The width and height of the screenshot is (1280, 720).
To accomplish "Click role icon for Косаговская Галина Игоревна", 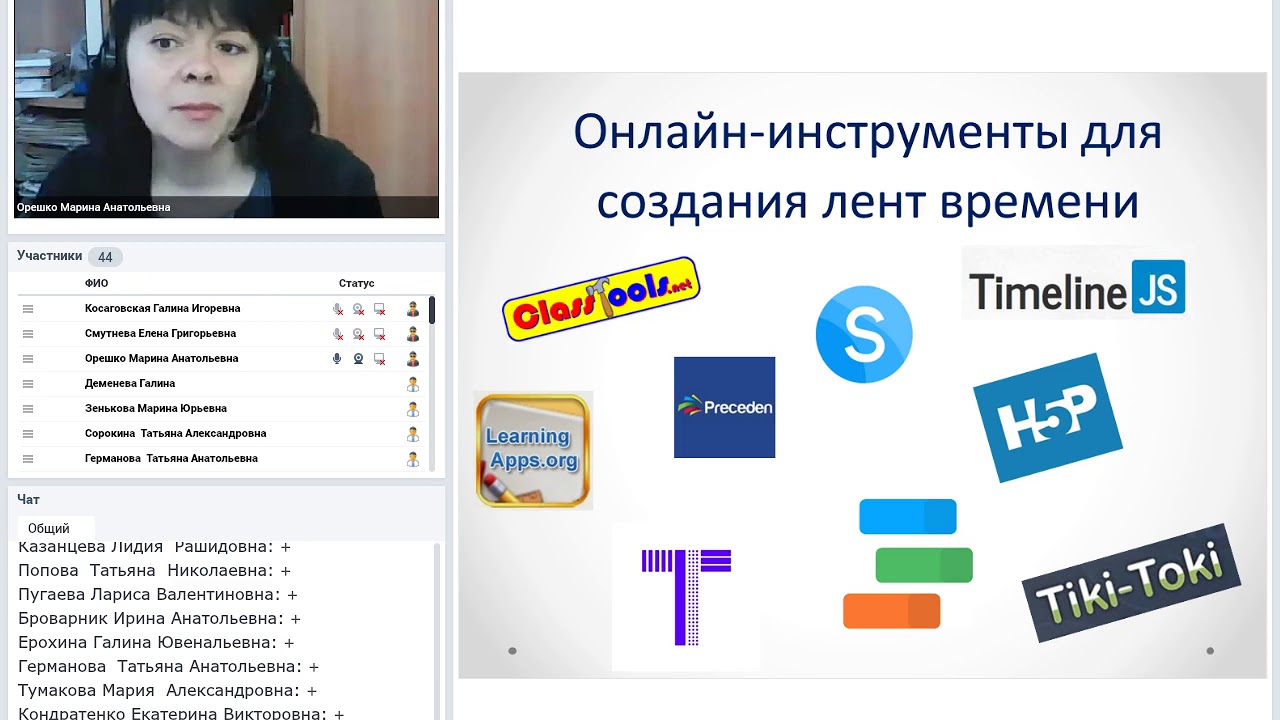I will pyautogui.click(x=413, y=309).
